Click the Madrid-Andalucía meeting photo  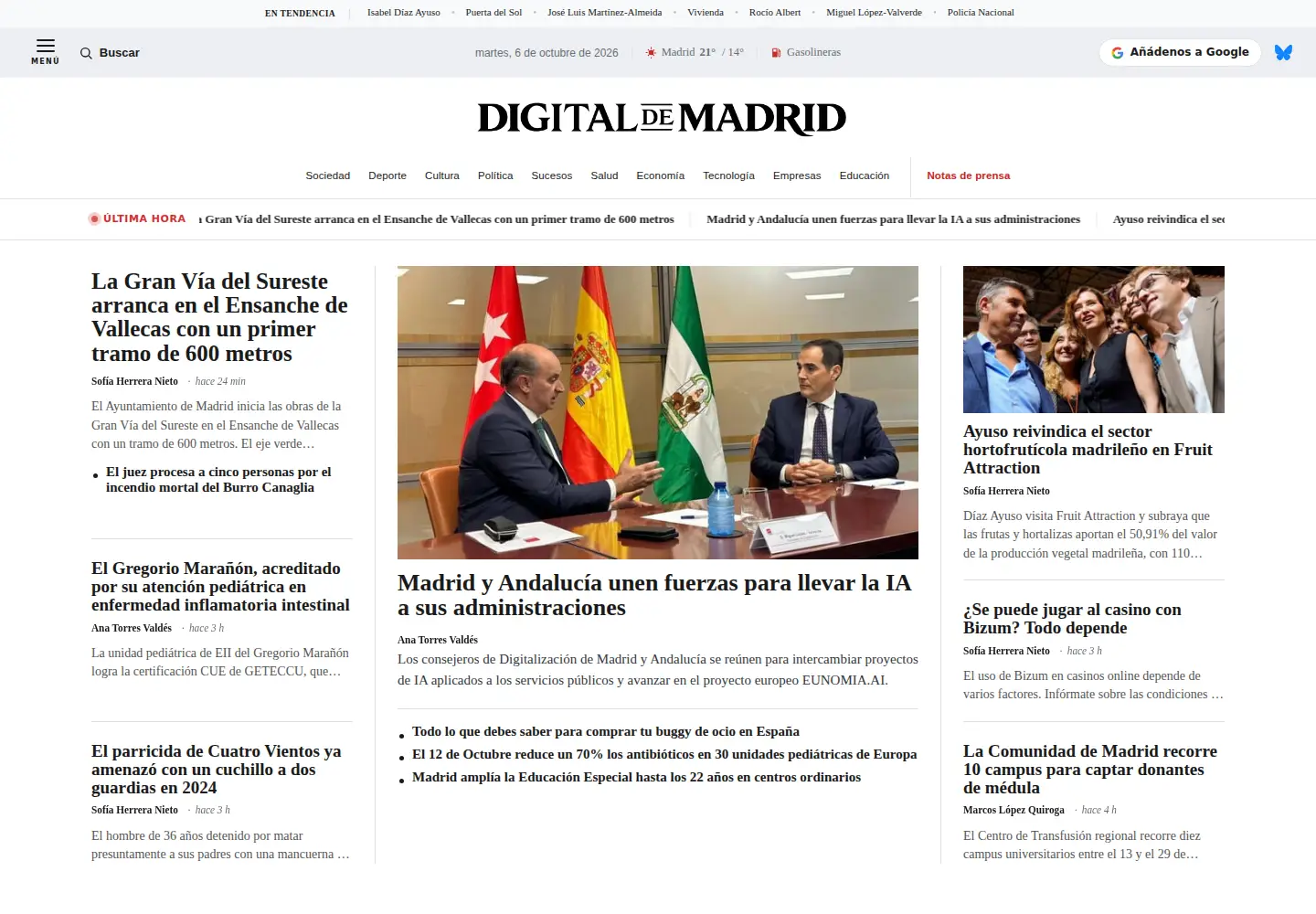coord(658,412)
